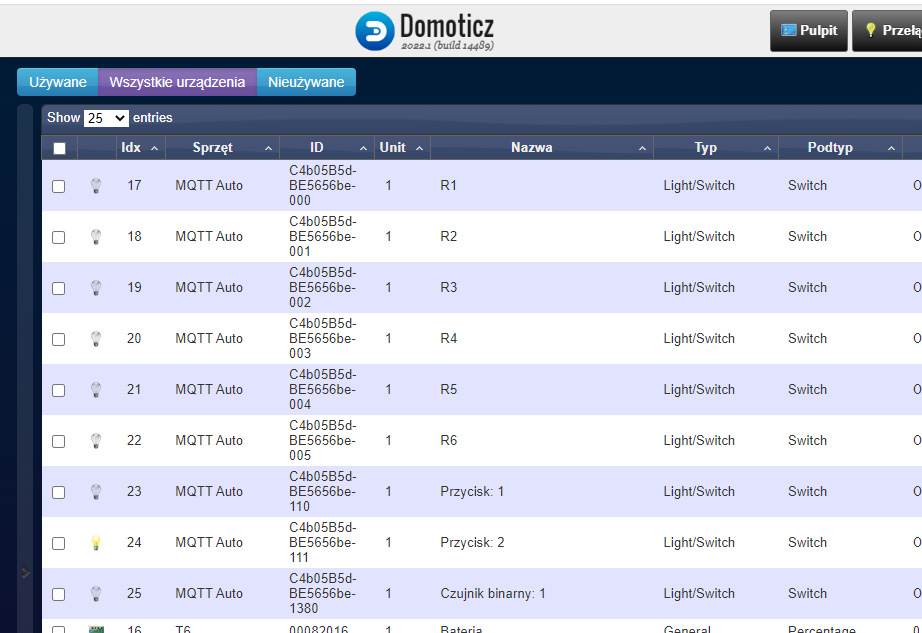Toggle the select-all checkbox in table header
The width and height of the screenshot is (922, 633).
(x=59, y=148)
